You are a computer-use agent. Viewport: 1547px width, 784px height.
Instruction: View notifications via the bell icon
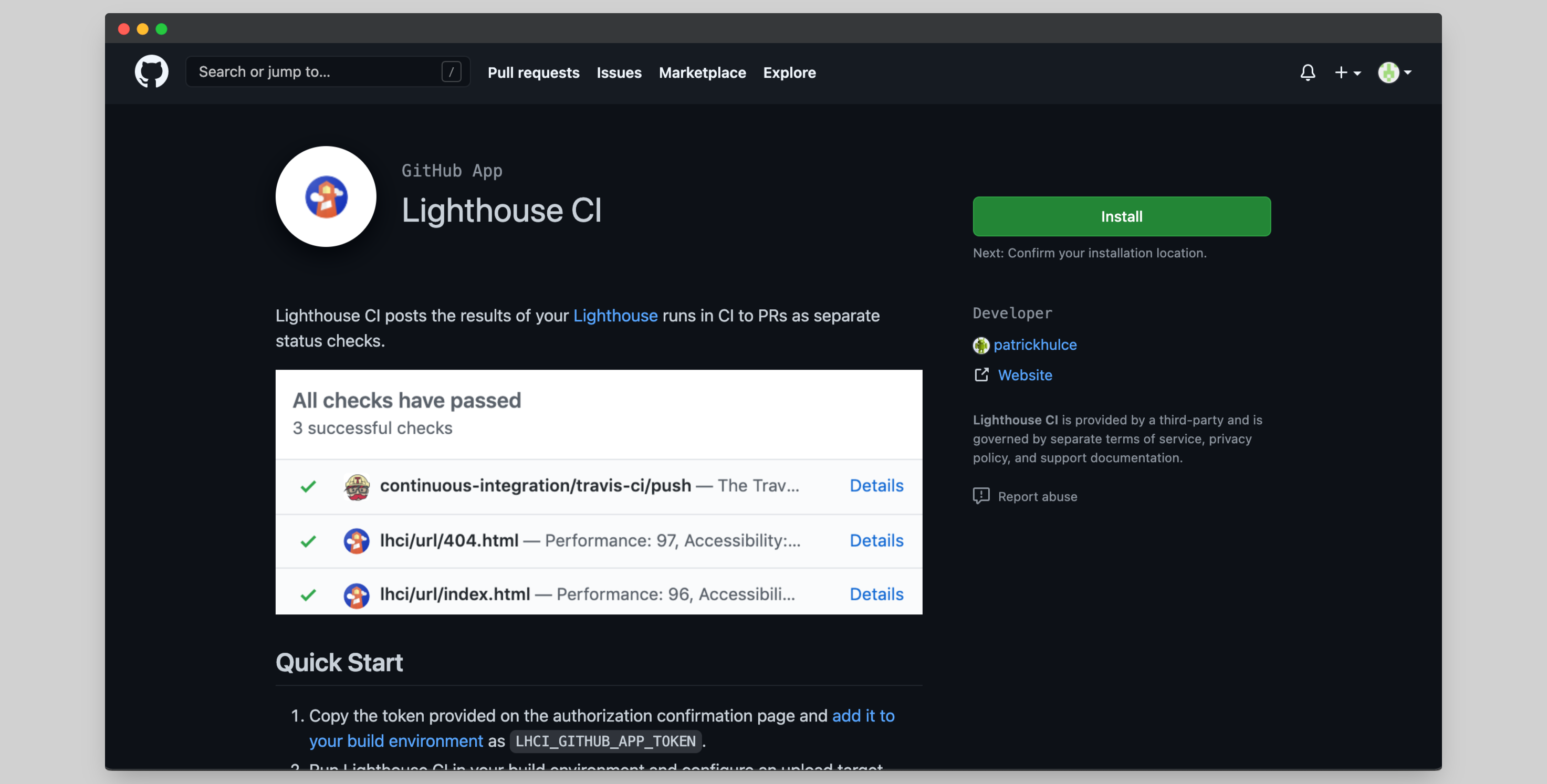coord(1308,72)
